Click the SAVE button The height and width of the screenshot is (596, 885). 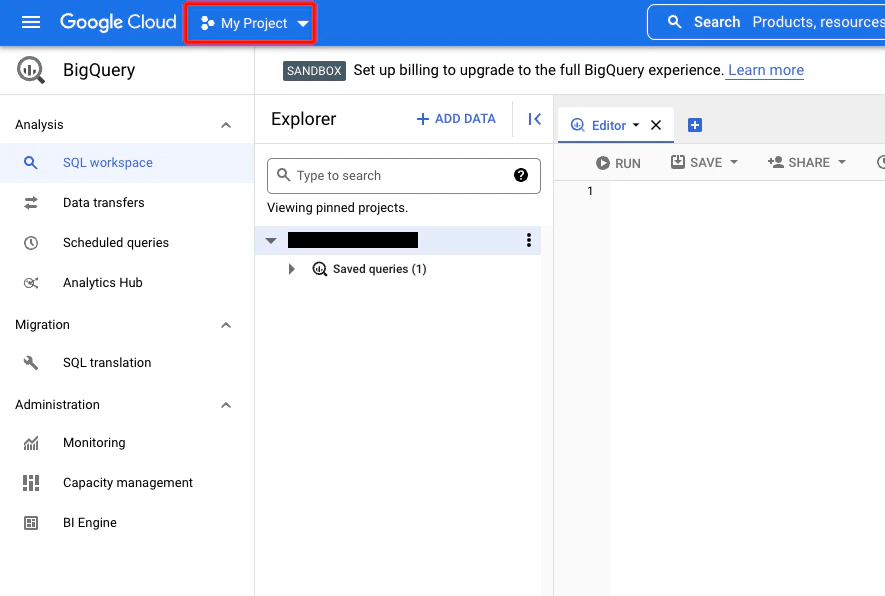[x=696, y=163]
